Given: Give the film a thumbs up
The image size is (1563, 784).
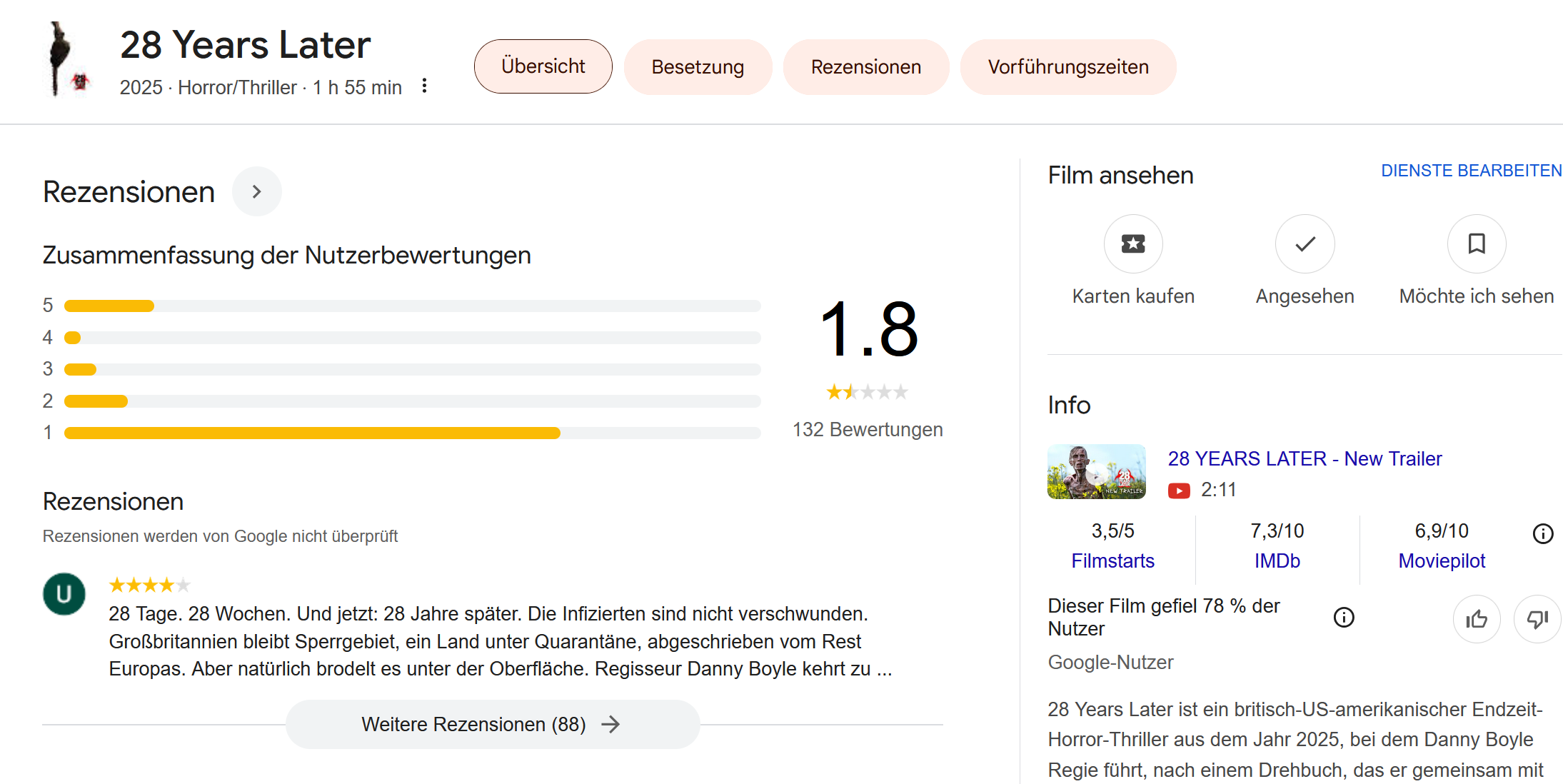Looking at the screenshot, I should (1477, 619).
